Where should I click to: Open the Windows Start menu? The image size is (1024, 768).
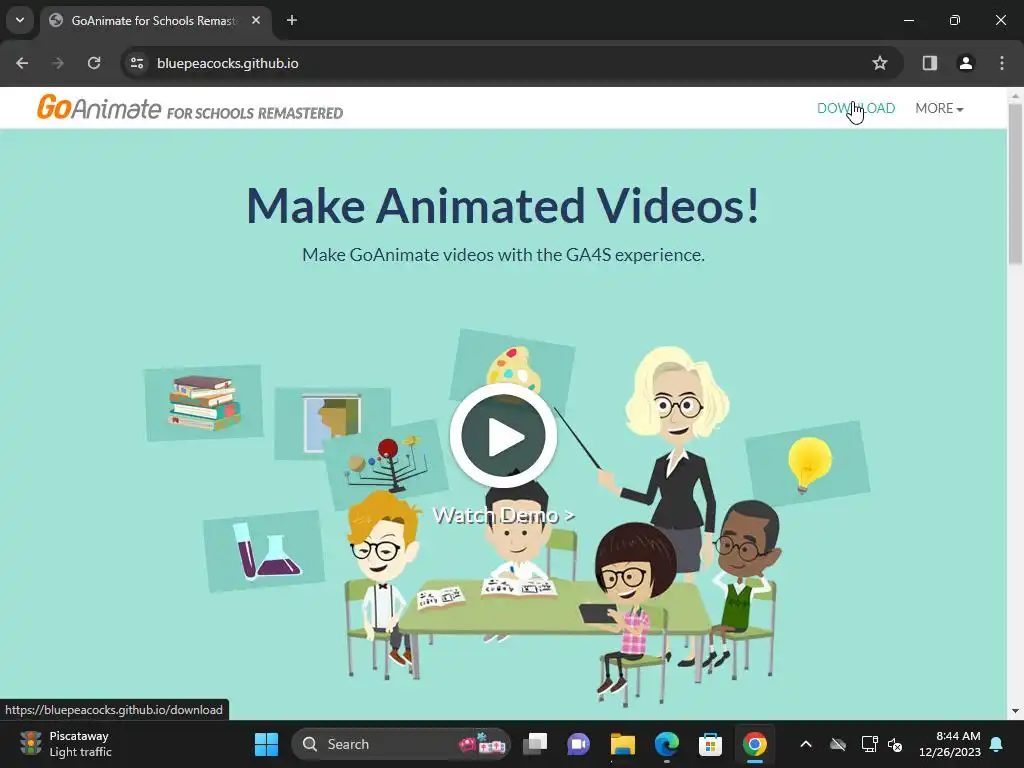(266, 744)
